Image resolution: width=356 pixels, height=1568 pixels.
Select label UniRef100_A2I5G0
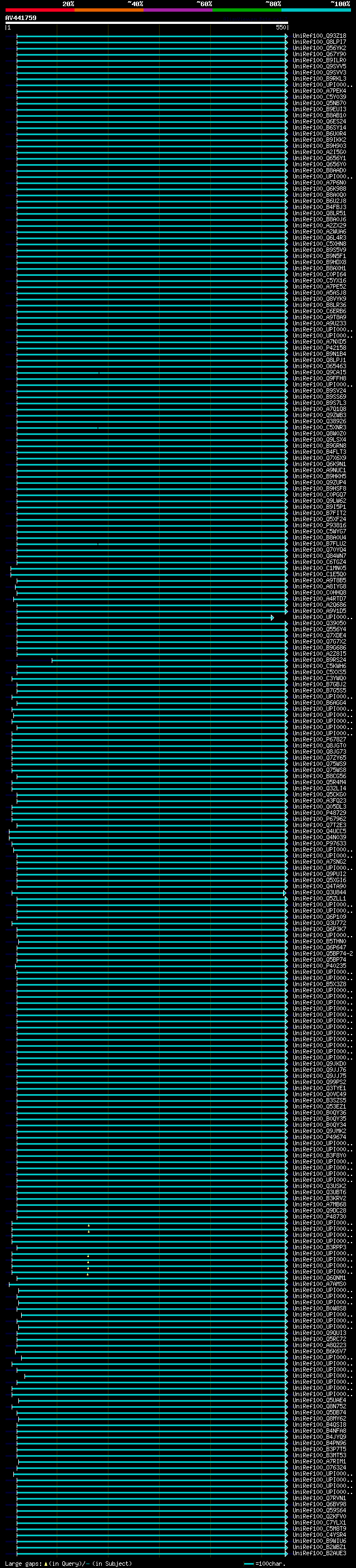(319, 152)
